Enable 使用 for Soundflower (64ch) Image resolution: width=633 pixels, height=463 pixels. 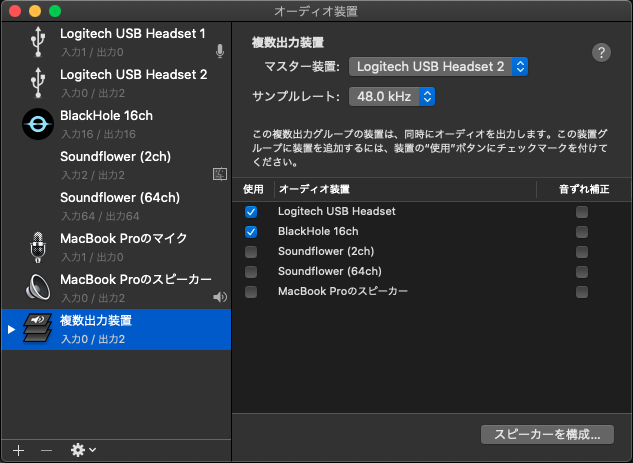pyautogui.click(x=251, y=272)
